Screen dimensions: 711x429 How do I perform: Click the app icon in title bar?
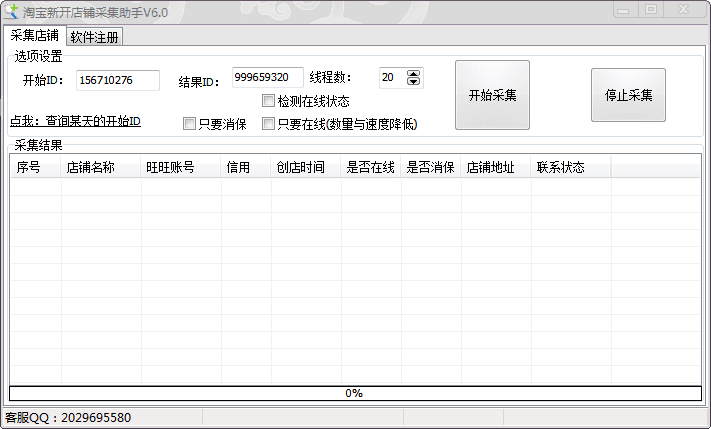(x=10, y=11)
